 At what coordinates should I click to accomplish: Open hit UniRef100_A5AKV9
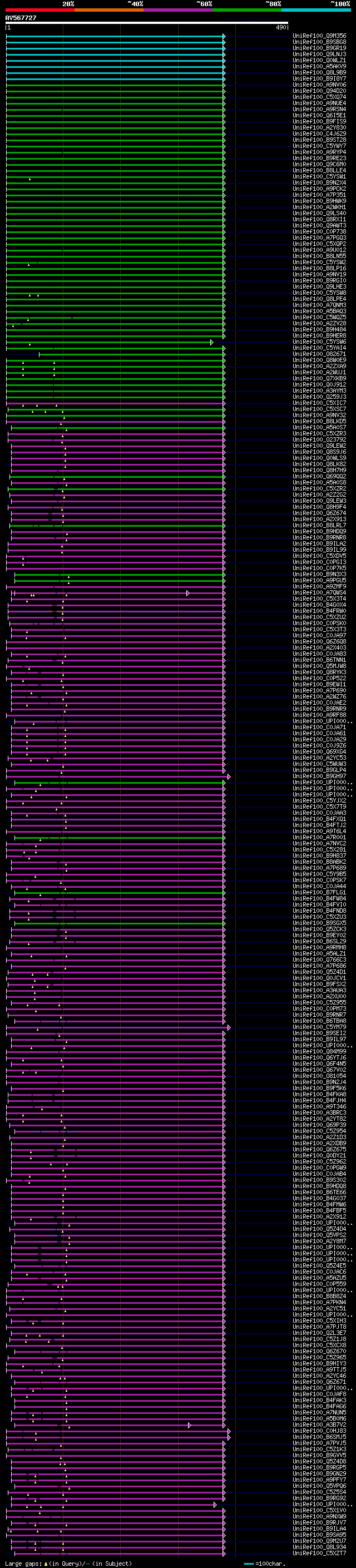tap(319, 66)
